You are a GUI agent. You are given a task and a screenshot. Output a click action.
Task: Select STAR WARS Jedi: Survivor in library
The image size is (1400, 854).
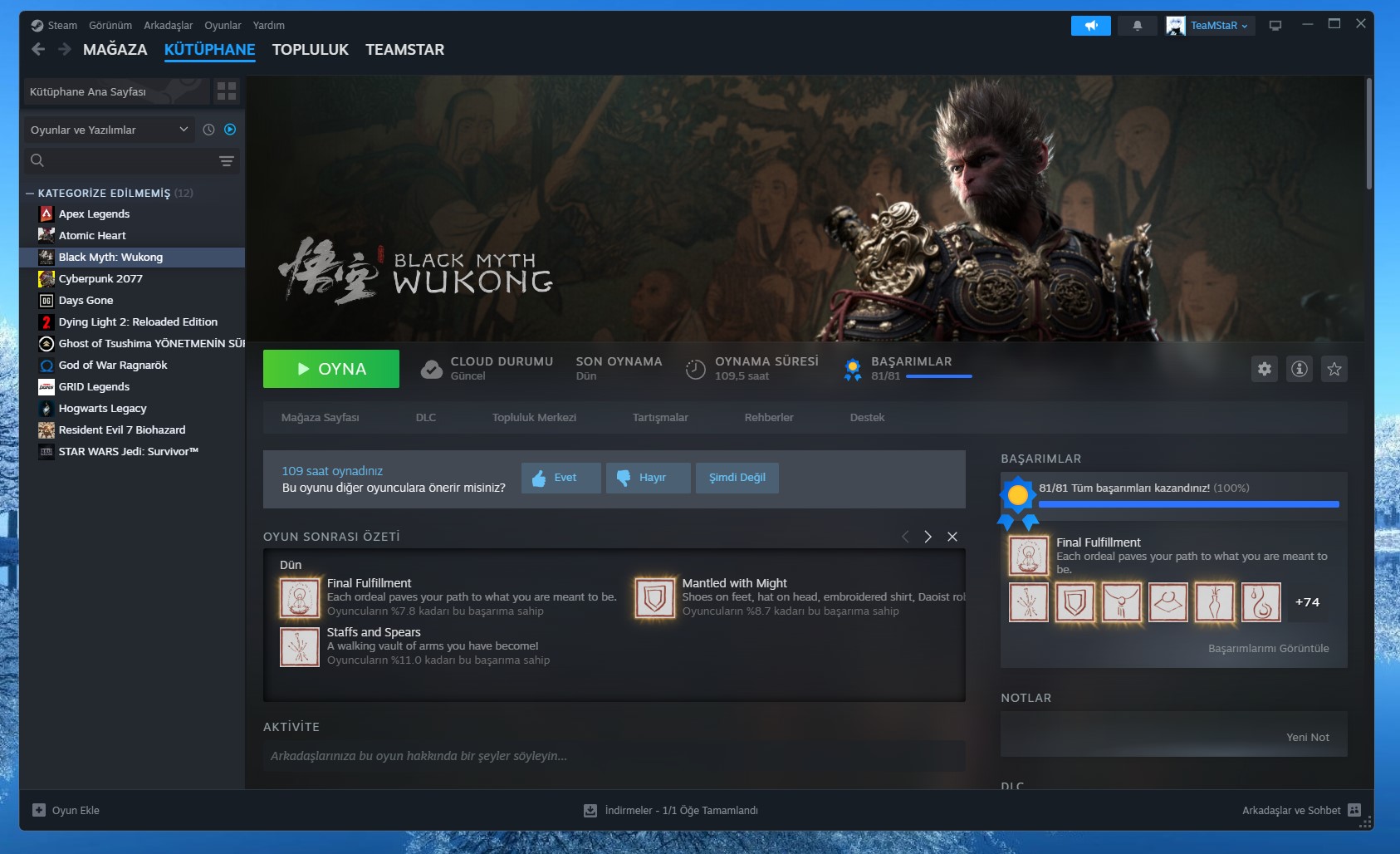(x=133, y=451)
